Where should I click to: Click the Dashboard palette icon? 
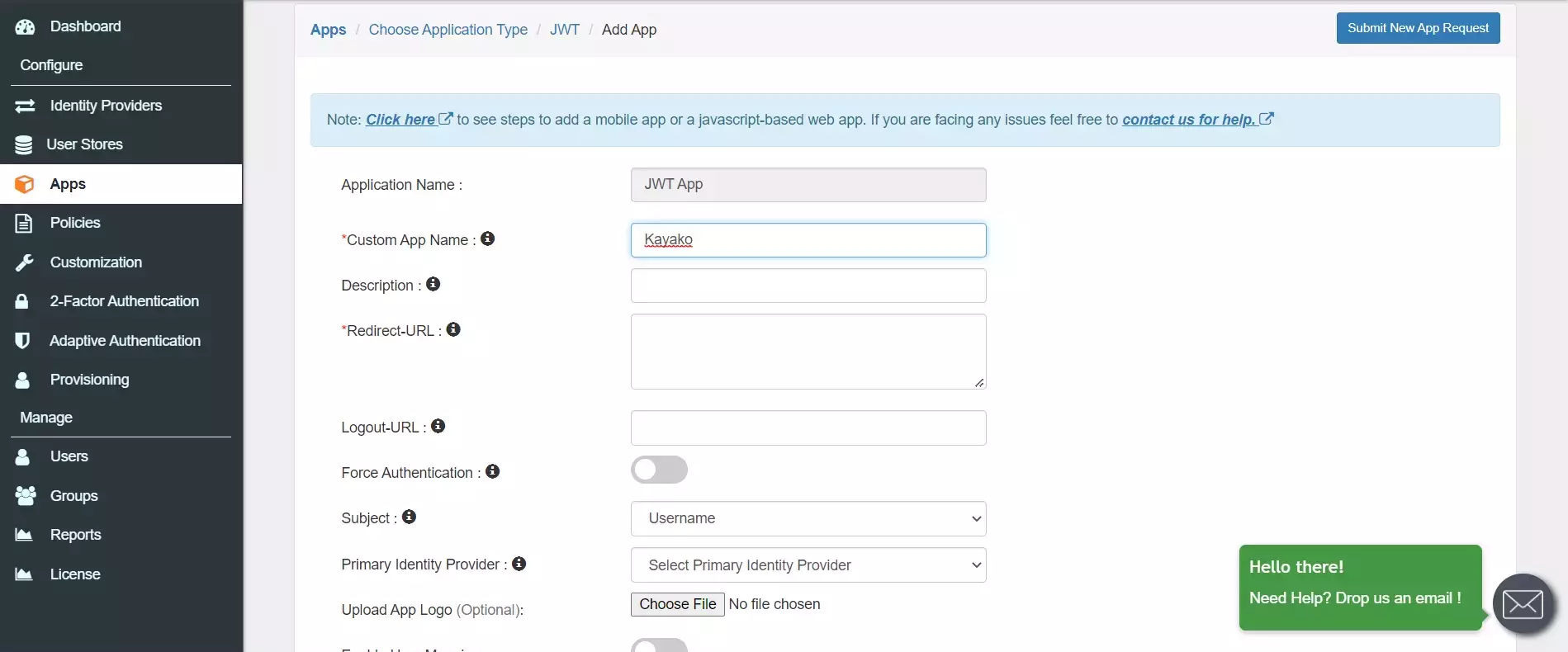click(25, 26)
